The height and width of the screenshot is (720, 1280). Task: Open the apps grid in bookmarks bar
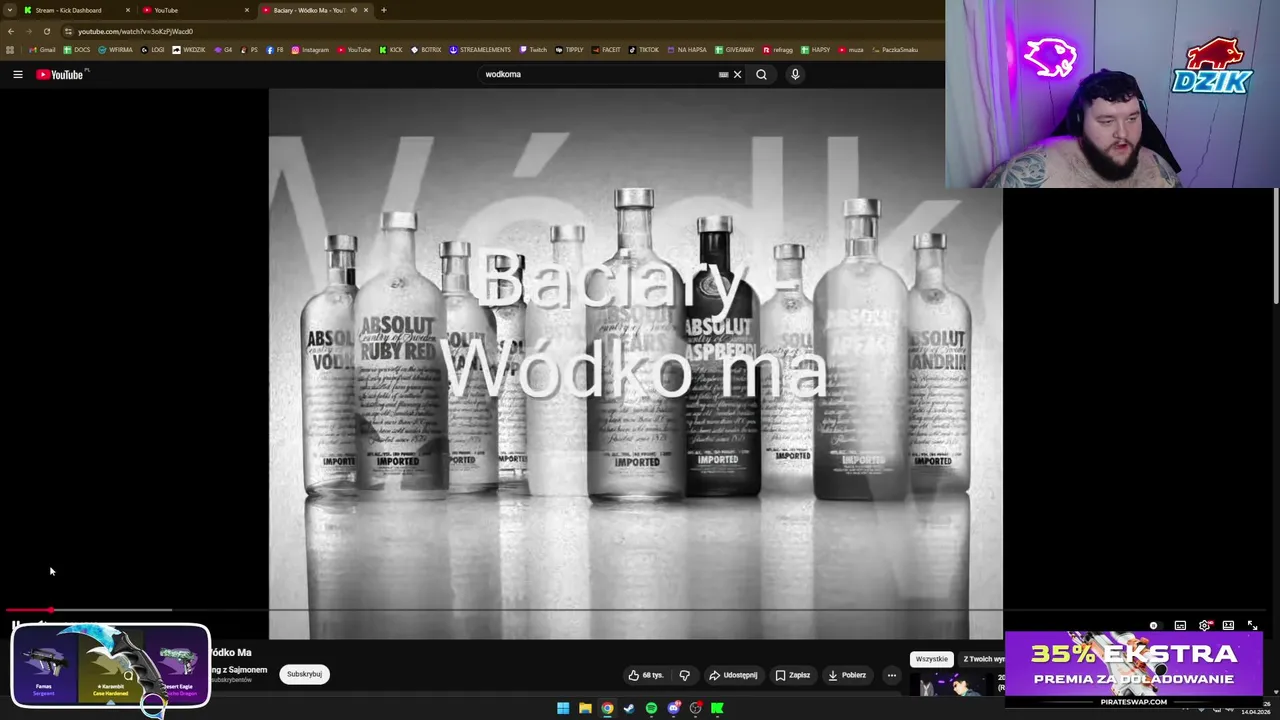pos(10,49)
